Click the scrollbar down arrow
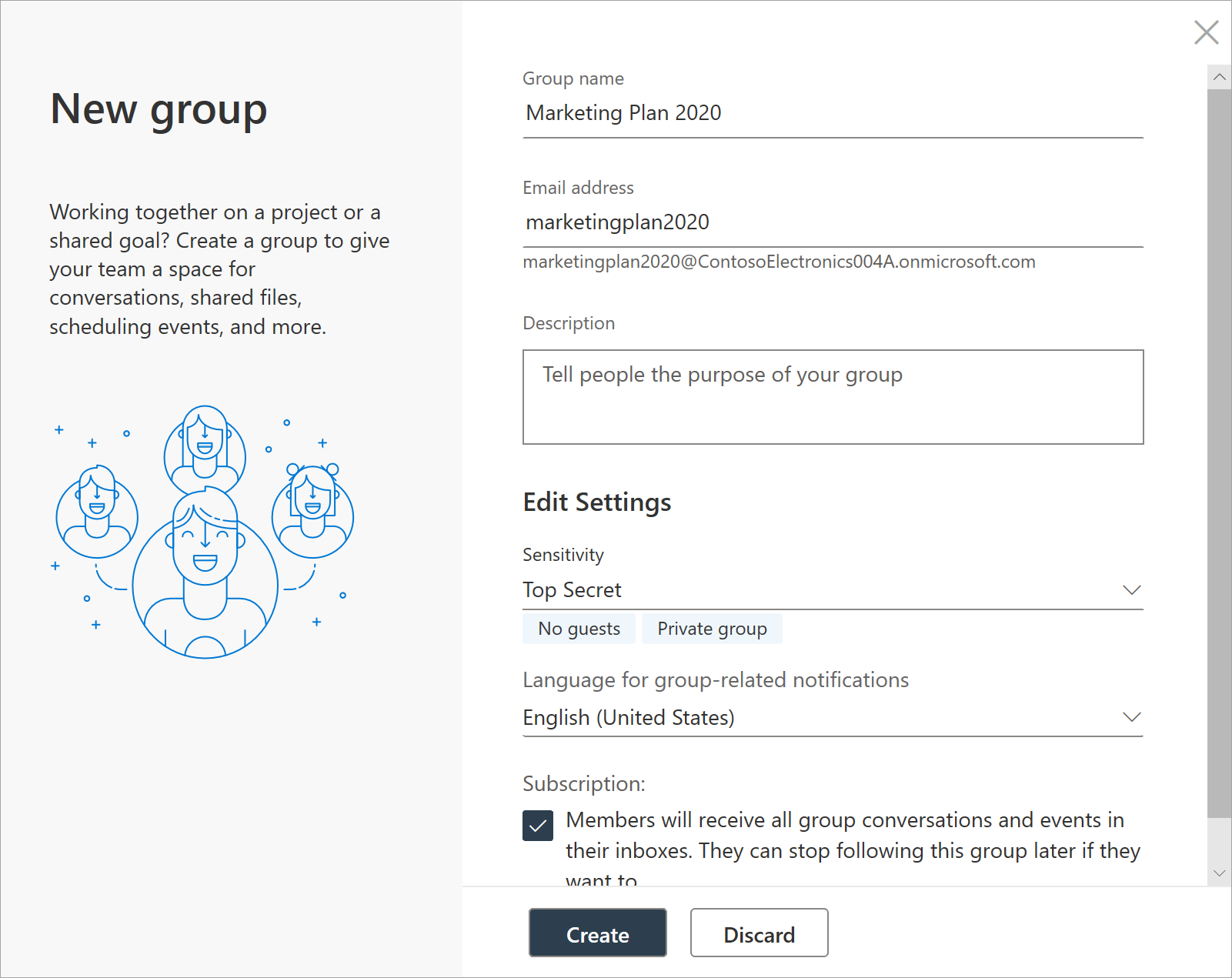Image resolution: width=1232 pixels, height=978 pixels. tap(1219, 873)
